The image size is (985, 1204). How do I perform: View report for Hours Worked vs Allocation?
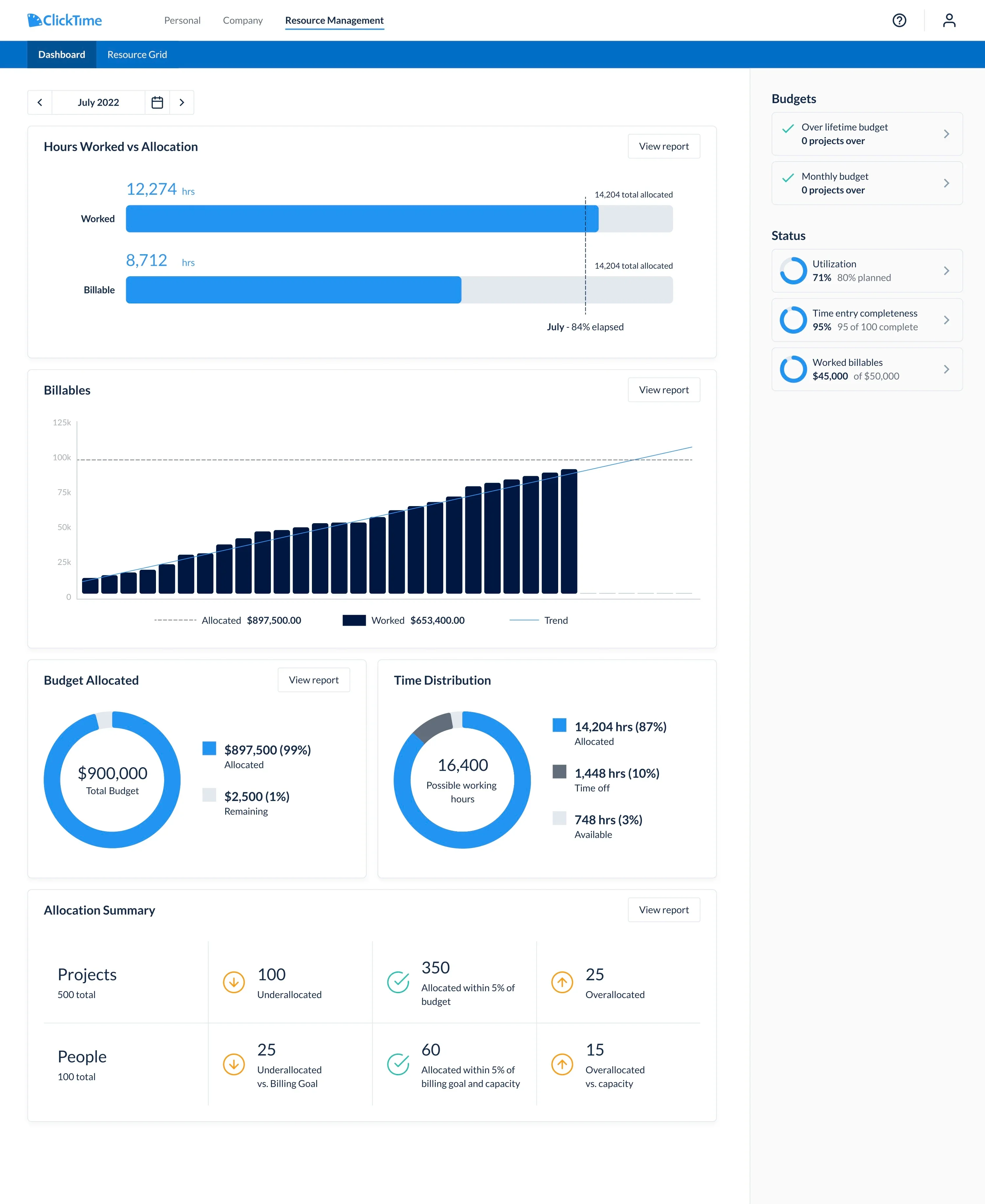(x=663, y=146)
